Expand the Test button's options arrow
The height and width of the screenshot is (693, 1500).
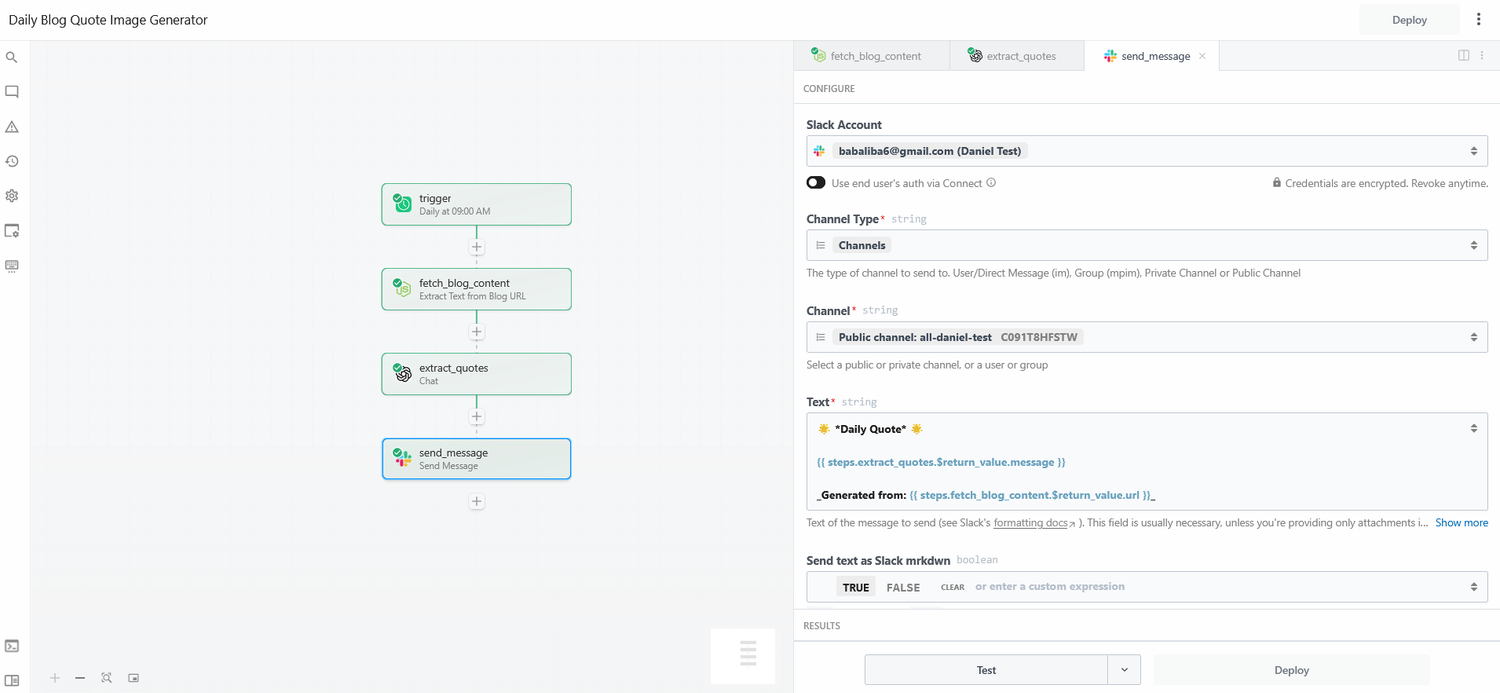1124,669
